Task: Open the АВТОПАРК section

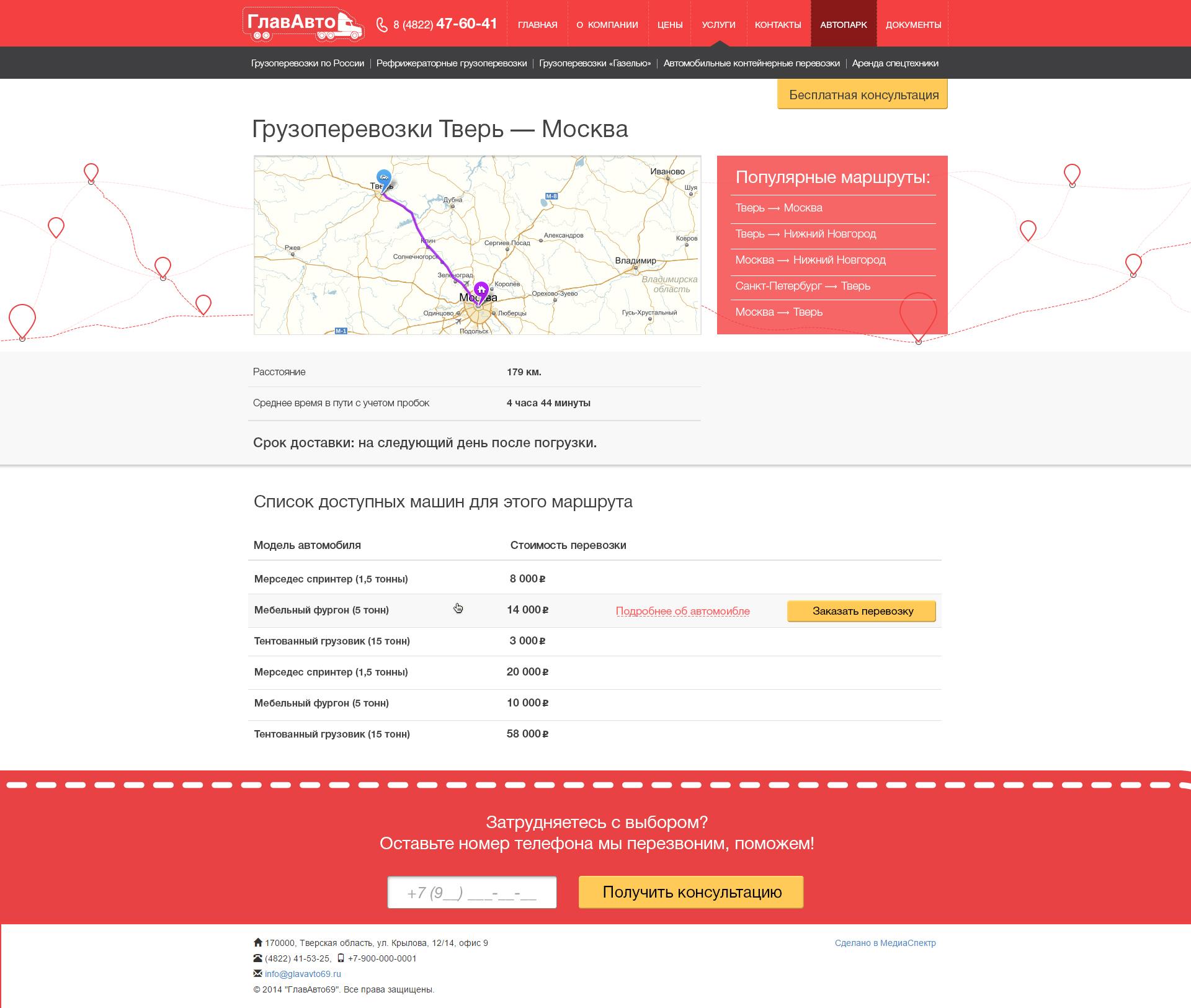Action: pos(844,25)
